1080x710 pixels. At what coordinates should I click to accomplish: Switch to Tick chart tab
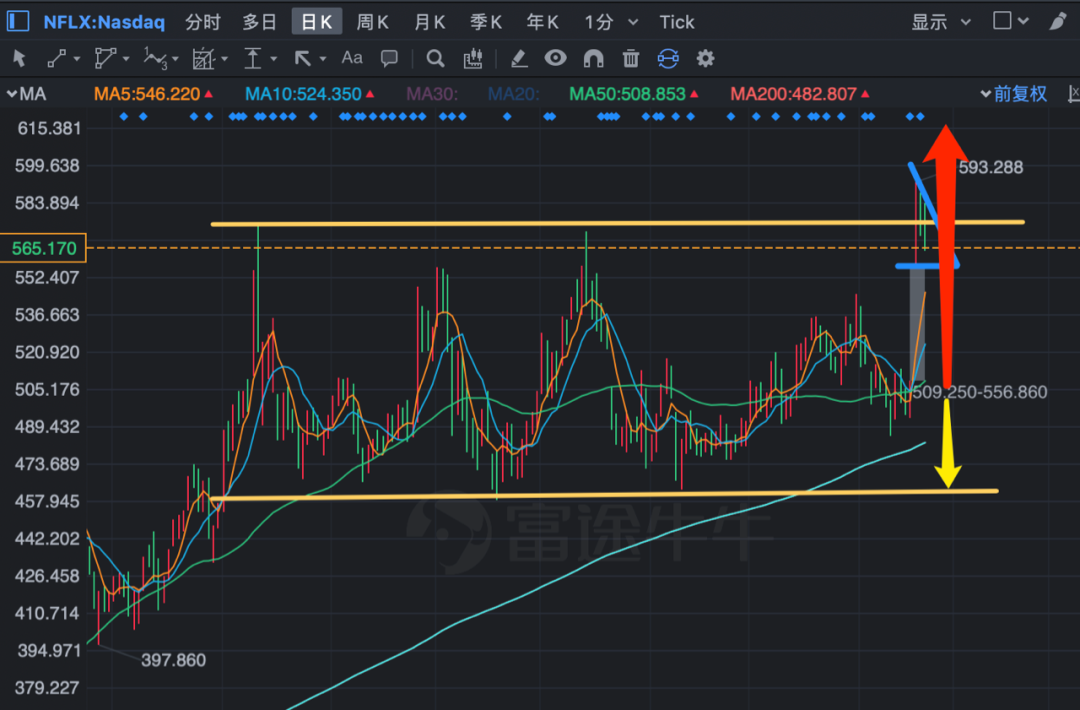[x=676, y=22]
